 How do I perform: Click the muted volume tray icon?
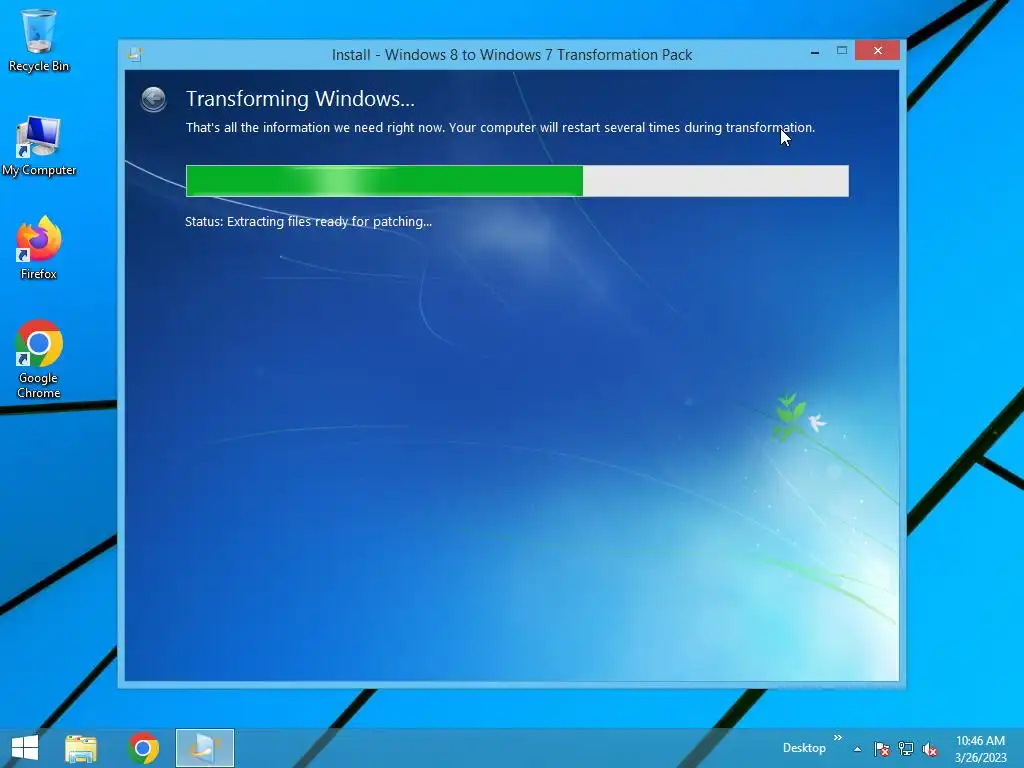[930, 749]
